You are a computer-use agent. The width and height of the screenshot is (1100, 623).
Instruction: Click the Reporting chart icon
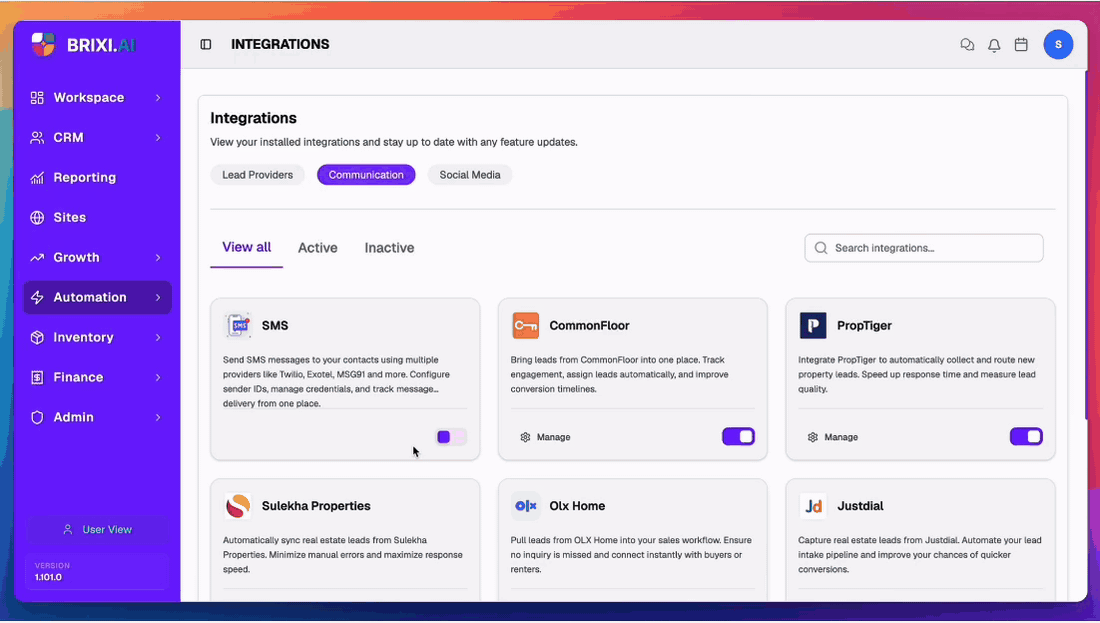coord(37,177)
